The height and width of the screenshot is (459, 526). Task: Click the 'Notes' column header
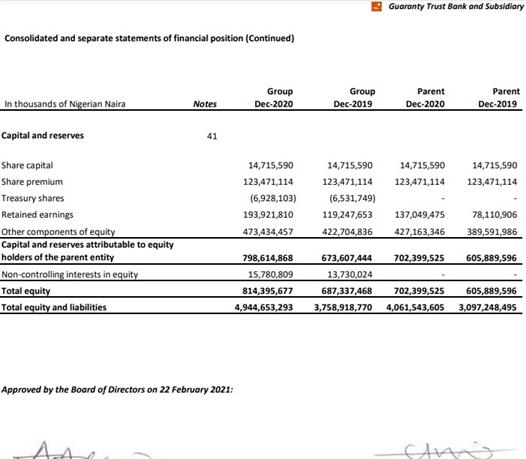[x=205, y=104]
